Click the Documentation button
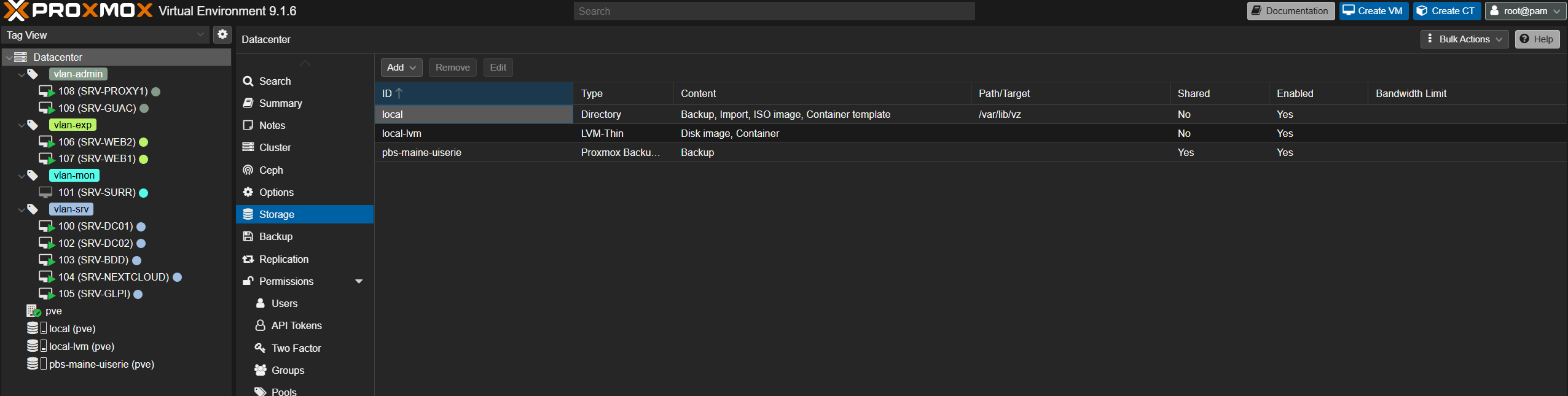This screenshot has width=1568, height=396. [x=1291, y=11]
